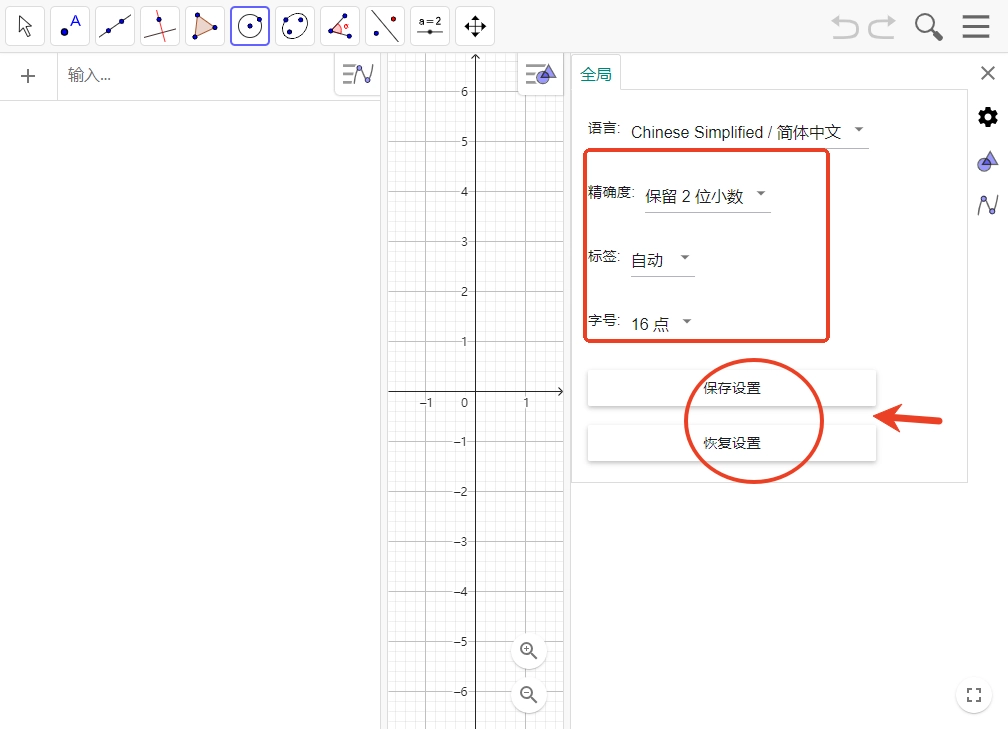Select the Slider tool
The height and width of the screenshot is (729, 1008).
coord(429,26)
